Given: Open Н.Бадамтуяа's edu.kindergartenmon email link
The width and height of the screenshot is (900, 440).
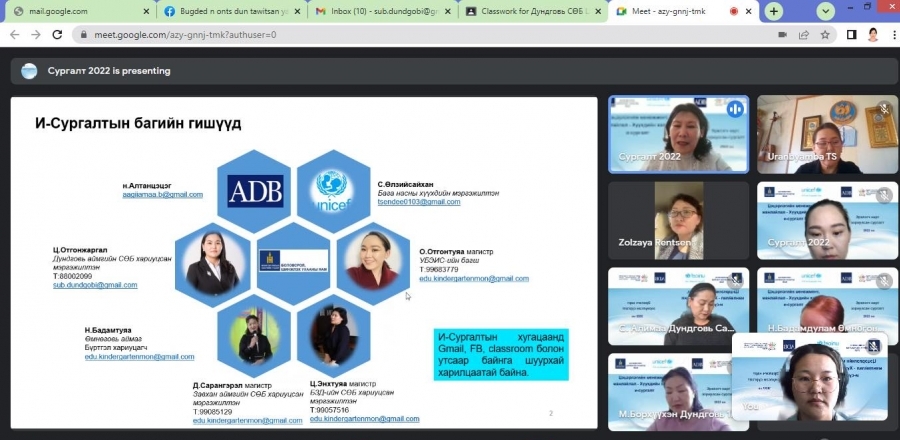Looking at the screenshot, I should 139,356.
